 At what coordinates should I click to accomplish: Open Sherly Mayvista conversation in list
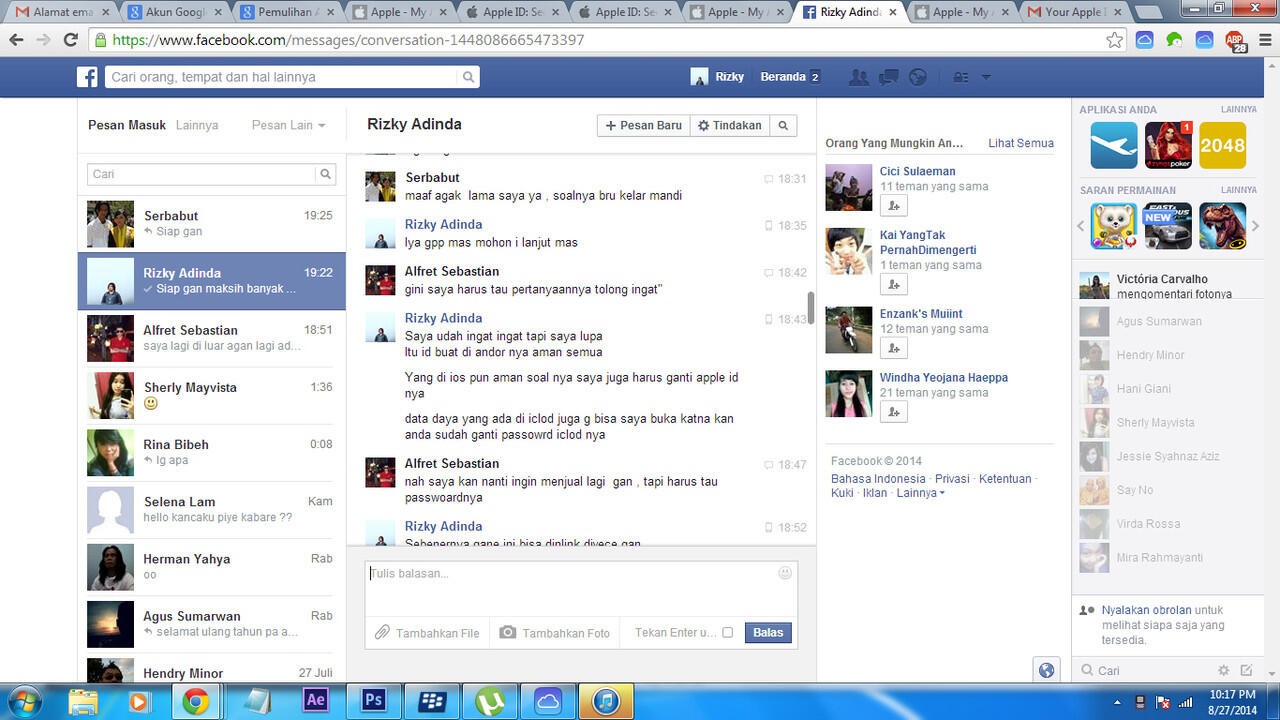point(212,395)
